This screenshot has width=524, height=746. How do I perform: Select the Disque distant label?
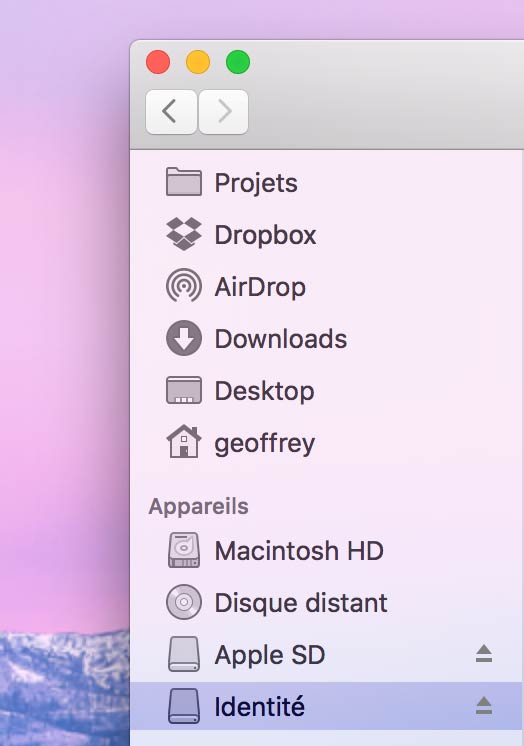[x=301, y=603]
